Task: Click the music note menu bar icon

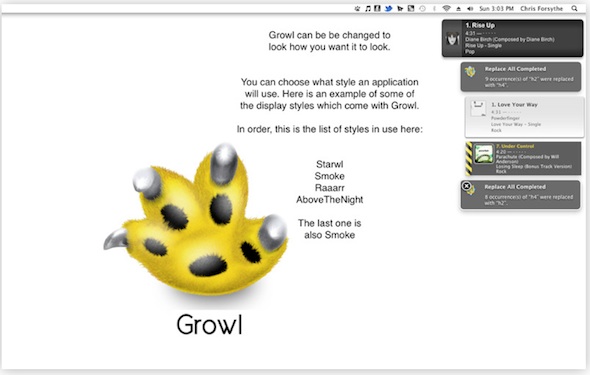Action: (368, 8)
